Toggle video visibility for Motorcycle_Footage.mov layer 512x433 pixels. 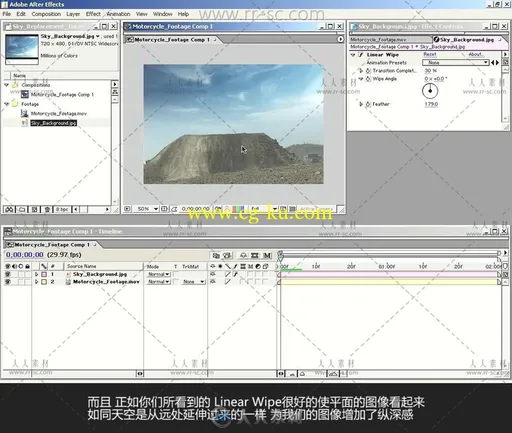click(7, 282)
